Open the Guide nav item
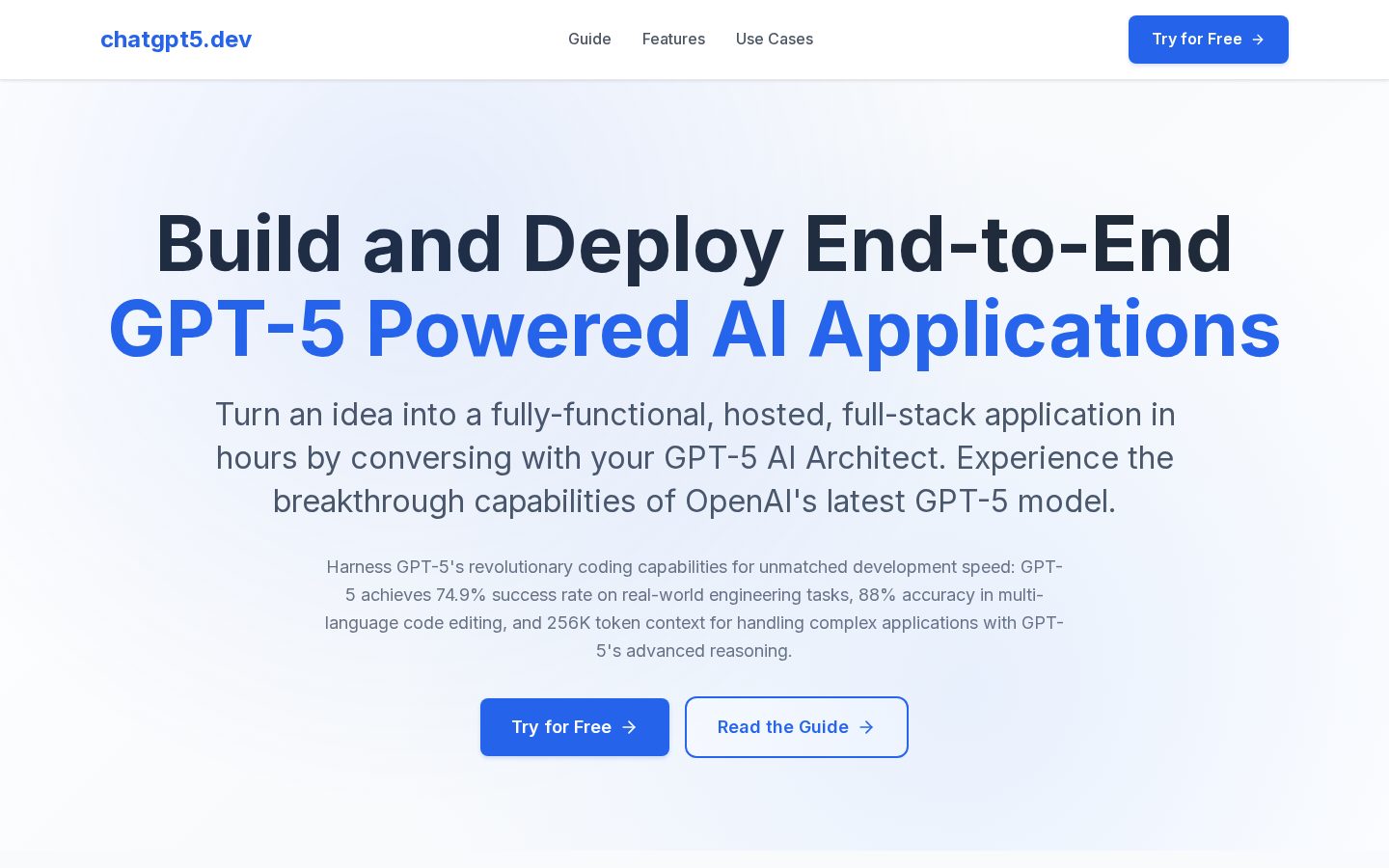The image size is (1389, 868). pos(589,39)
